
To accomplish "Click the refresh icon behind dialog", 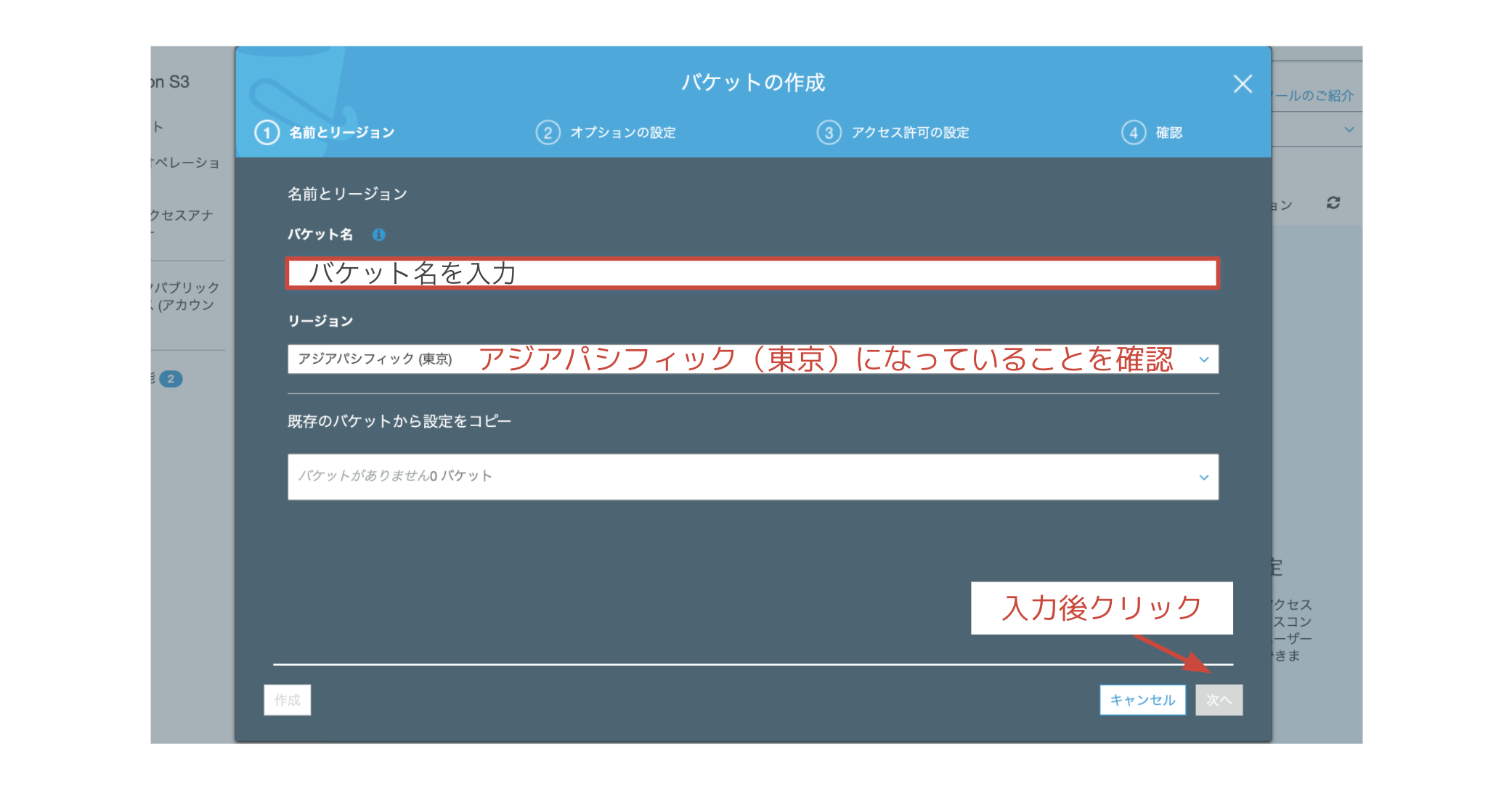I will (x=1333, y=203).
